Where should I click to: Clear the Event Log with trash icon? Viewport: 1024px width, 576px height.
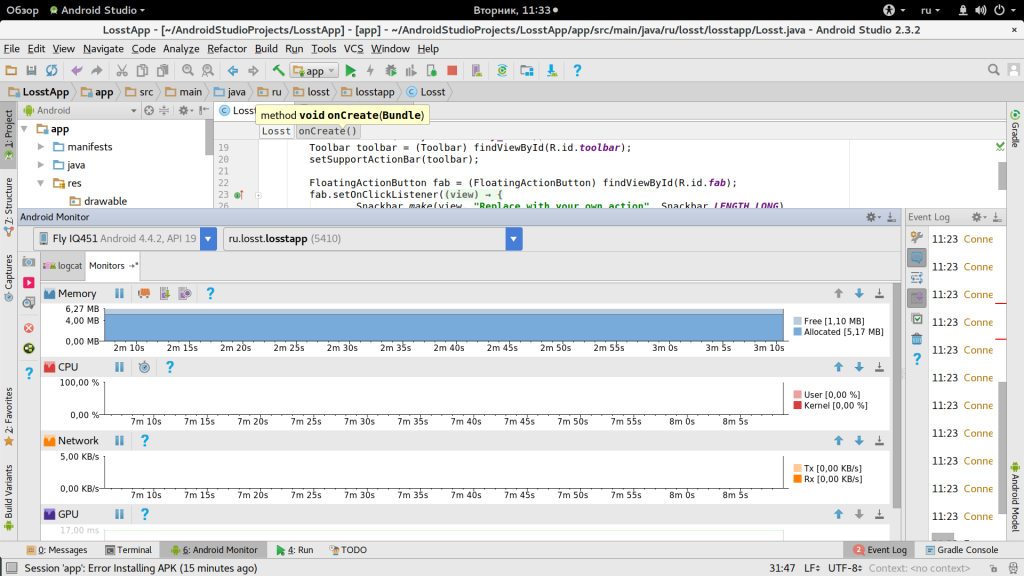coord(916,339)
